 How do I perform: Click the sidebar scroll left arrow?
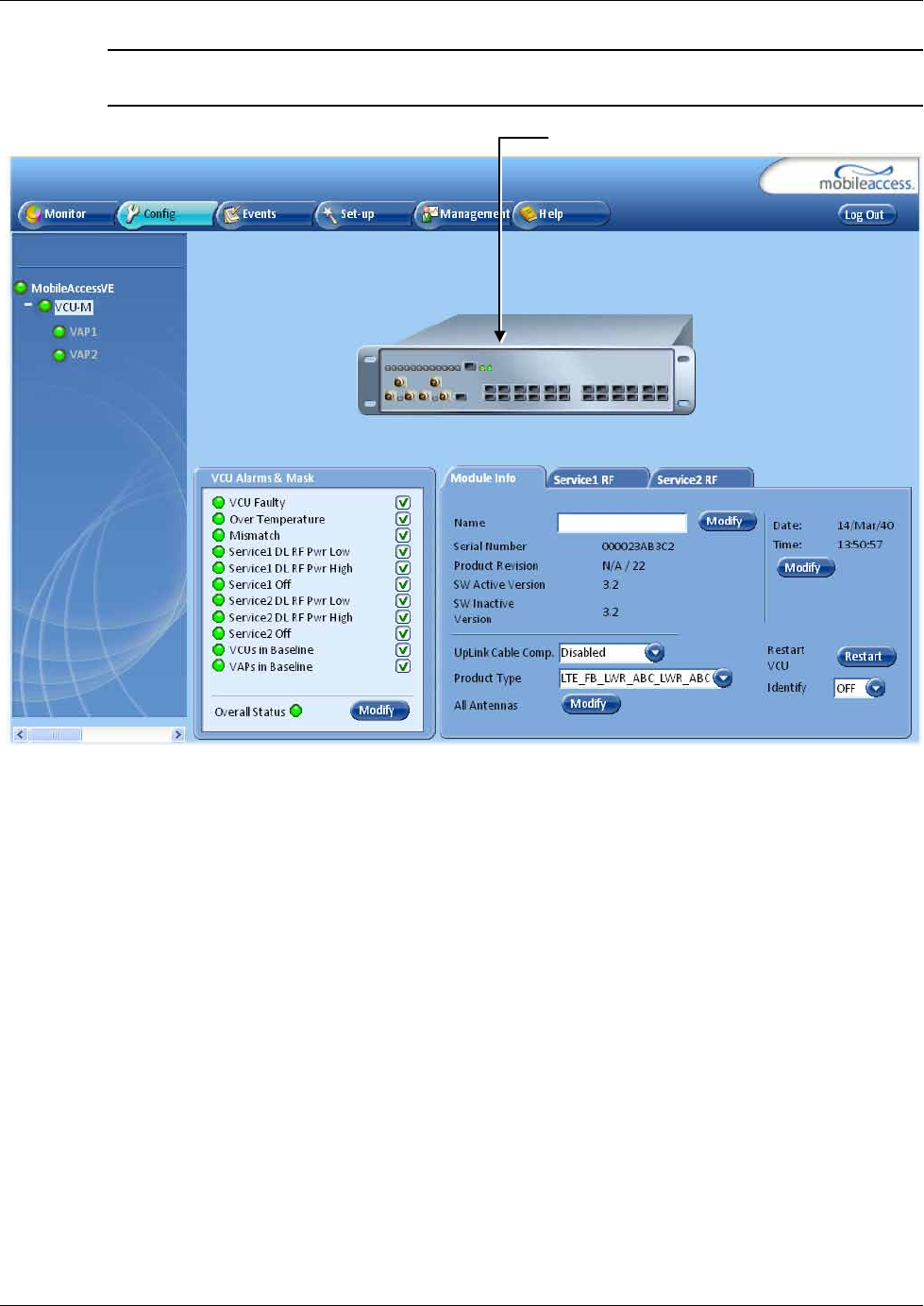[20, 734]
